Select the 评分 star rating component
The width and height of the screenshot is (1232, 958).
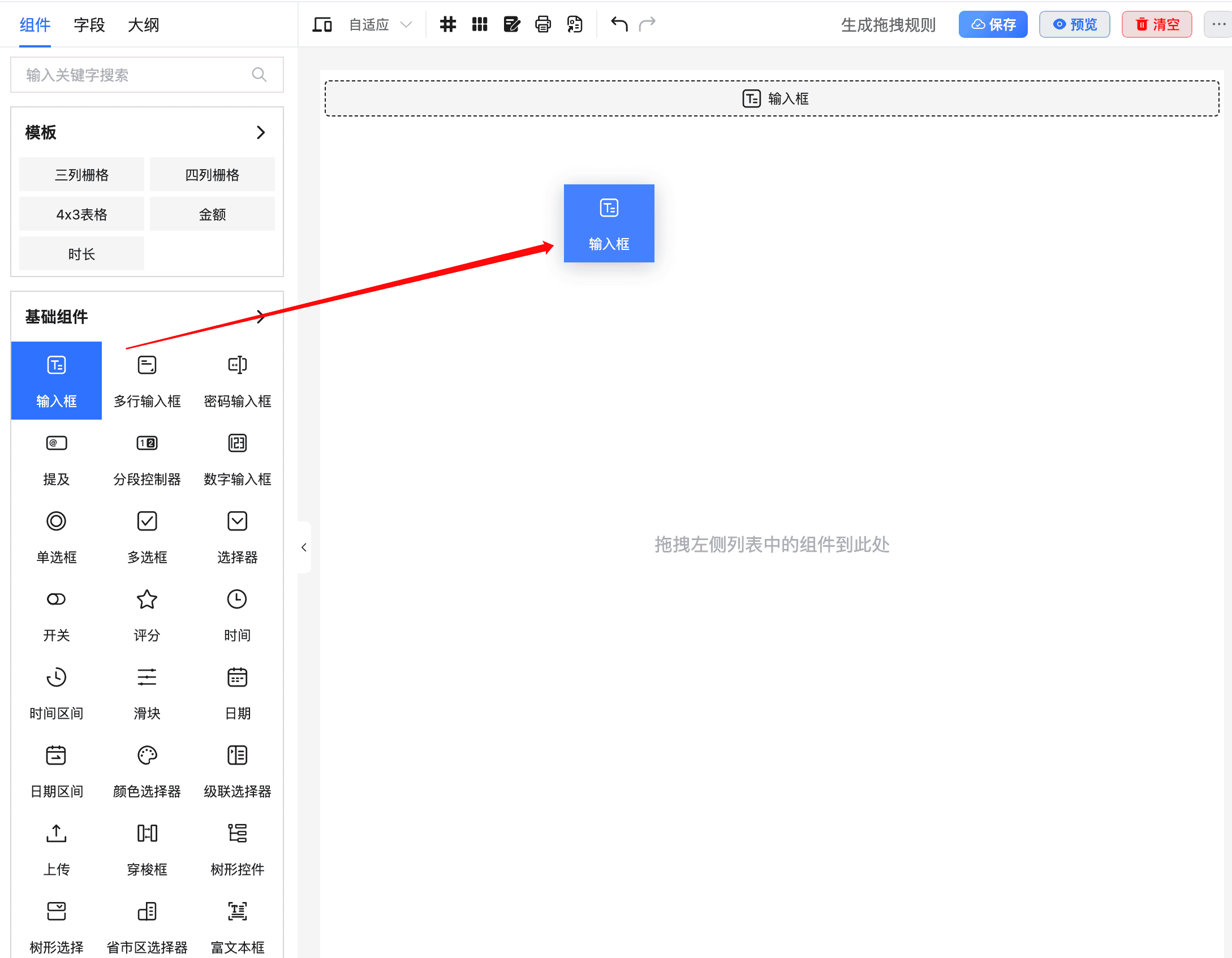(147, 615)
